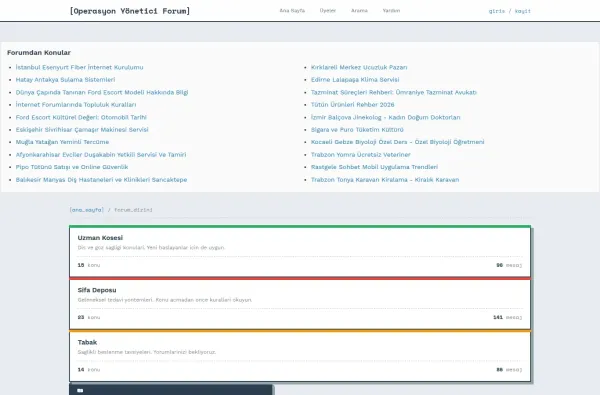Viewport: 600px width, 395px height.
Task: Click the 14 konu count in Tabak
Action: 89,370
